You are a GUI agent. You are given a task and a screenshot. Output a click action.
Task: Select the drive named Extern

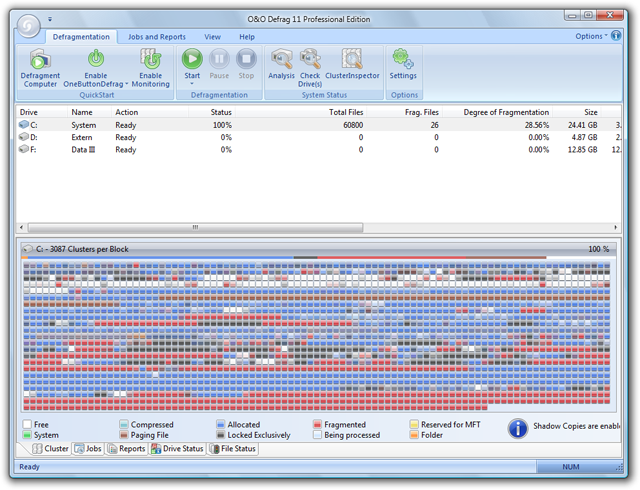[82, 137]
